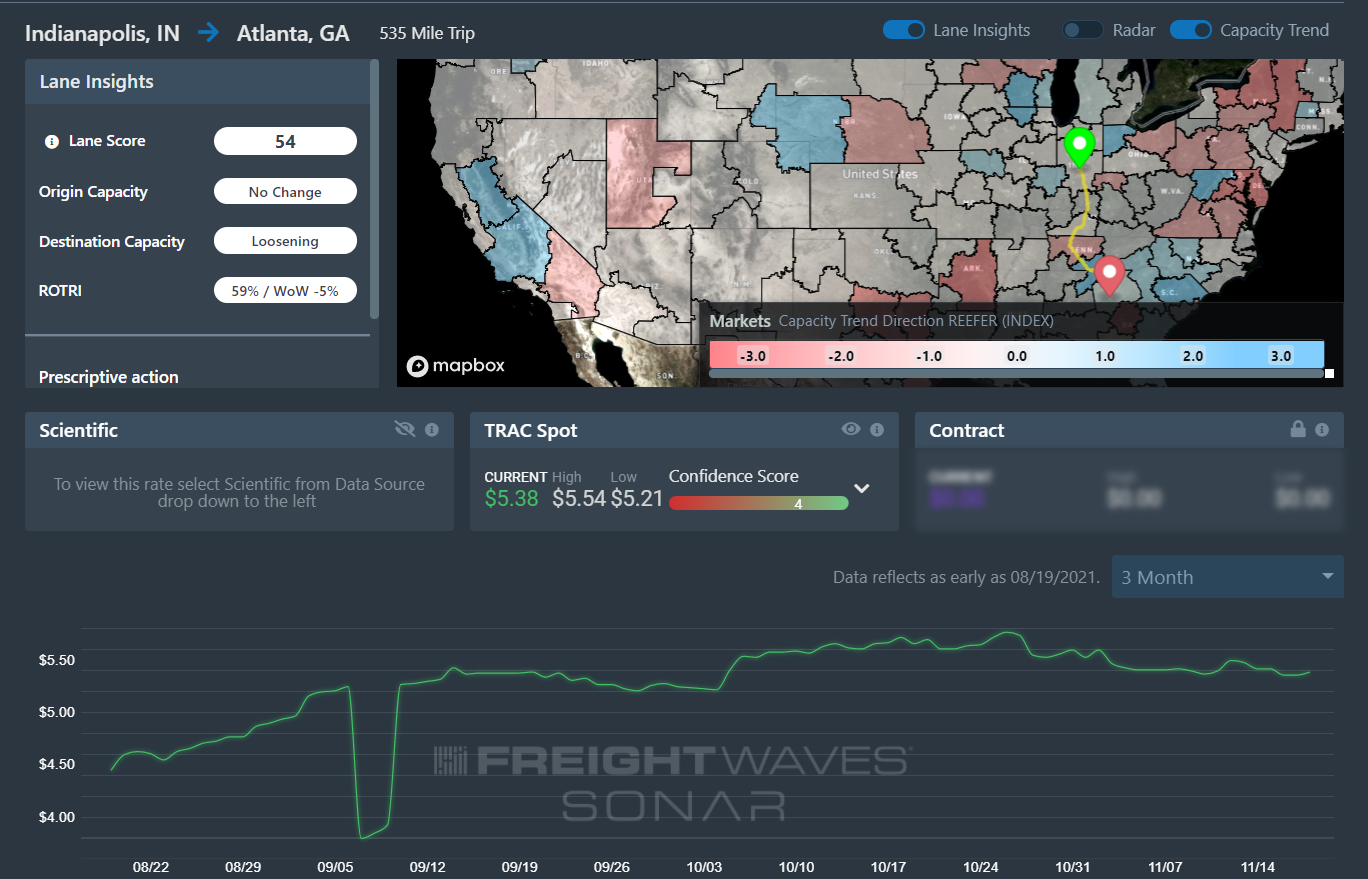Click the Destination Capacity Loosening pill
The image size is (1368, 879).
pyautogui.click(x=285, y=241)
